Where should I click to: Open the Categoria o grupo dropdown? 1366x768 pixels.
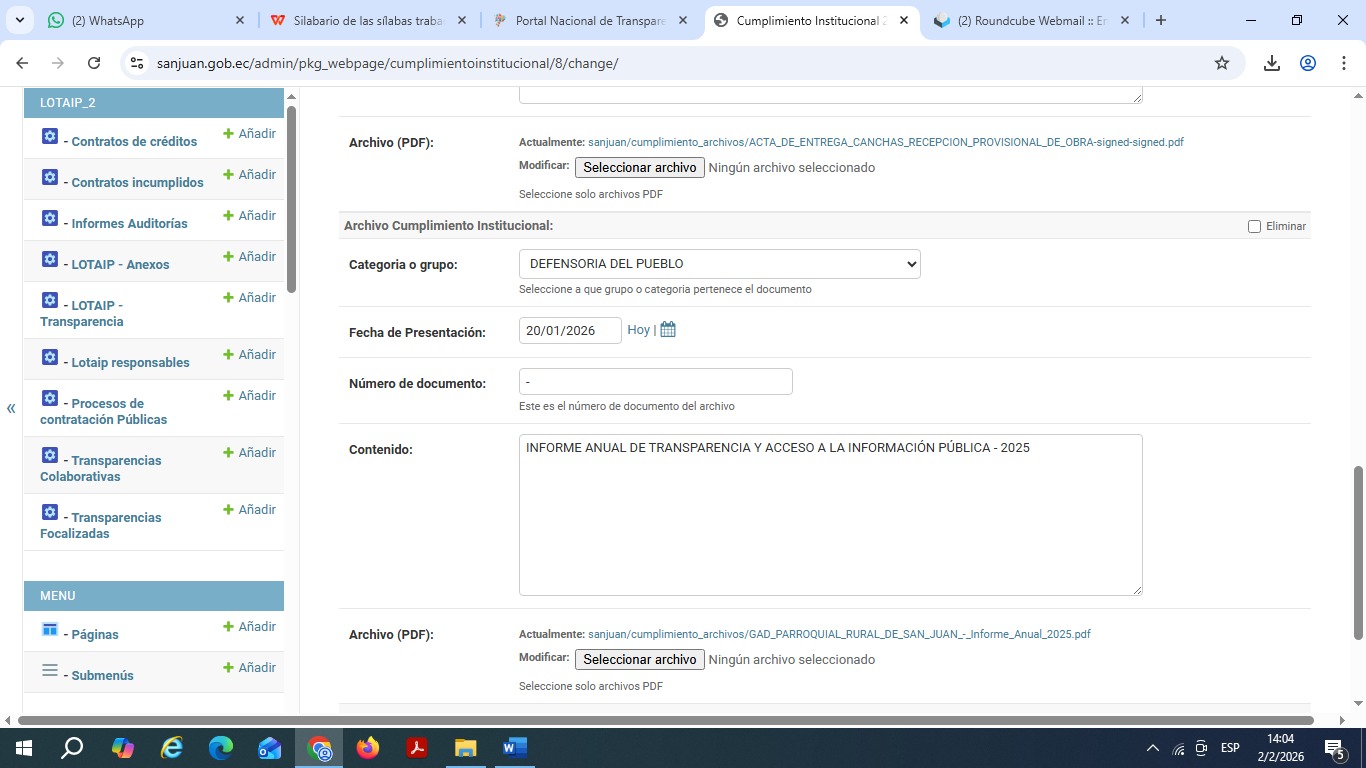pos(719,264)
